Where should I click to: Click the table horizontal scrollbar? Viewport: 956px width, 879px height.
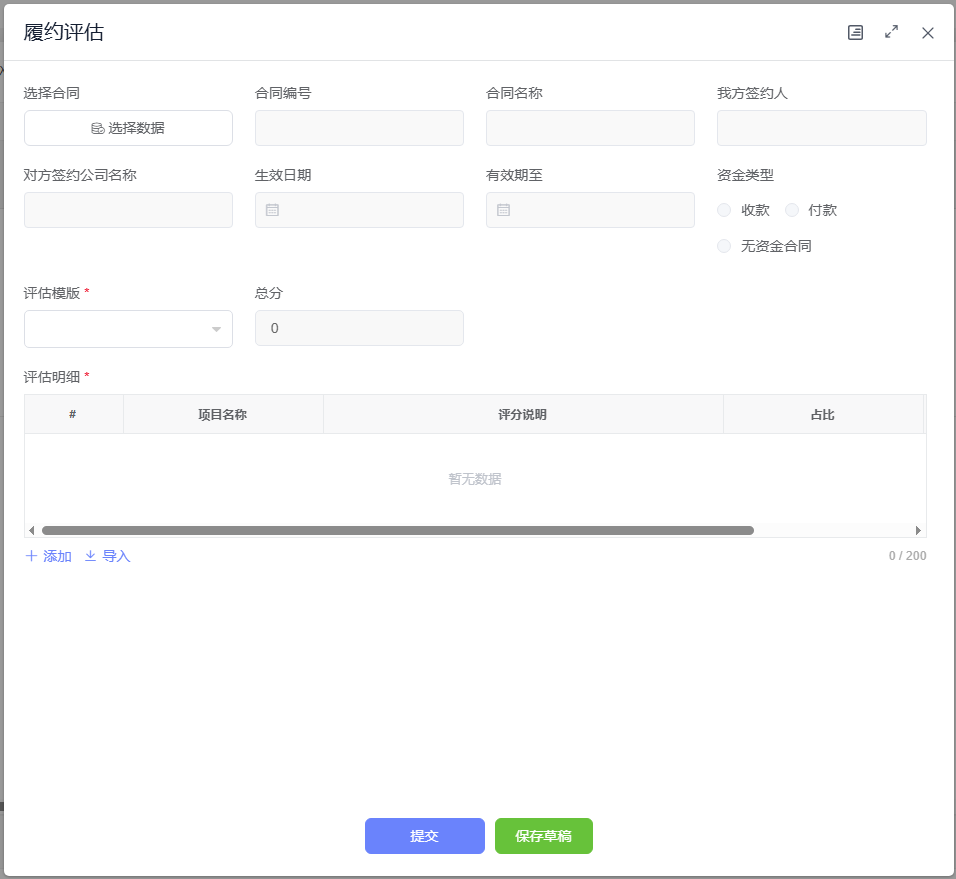click(397, 530)
